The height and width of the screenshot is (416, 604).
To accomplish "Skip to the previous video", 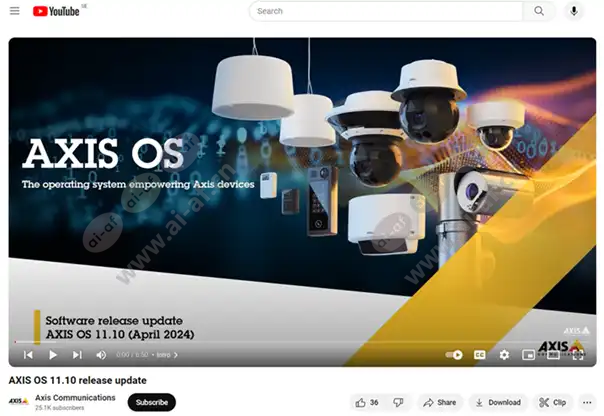I will pos(28,355).
